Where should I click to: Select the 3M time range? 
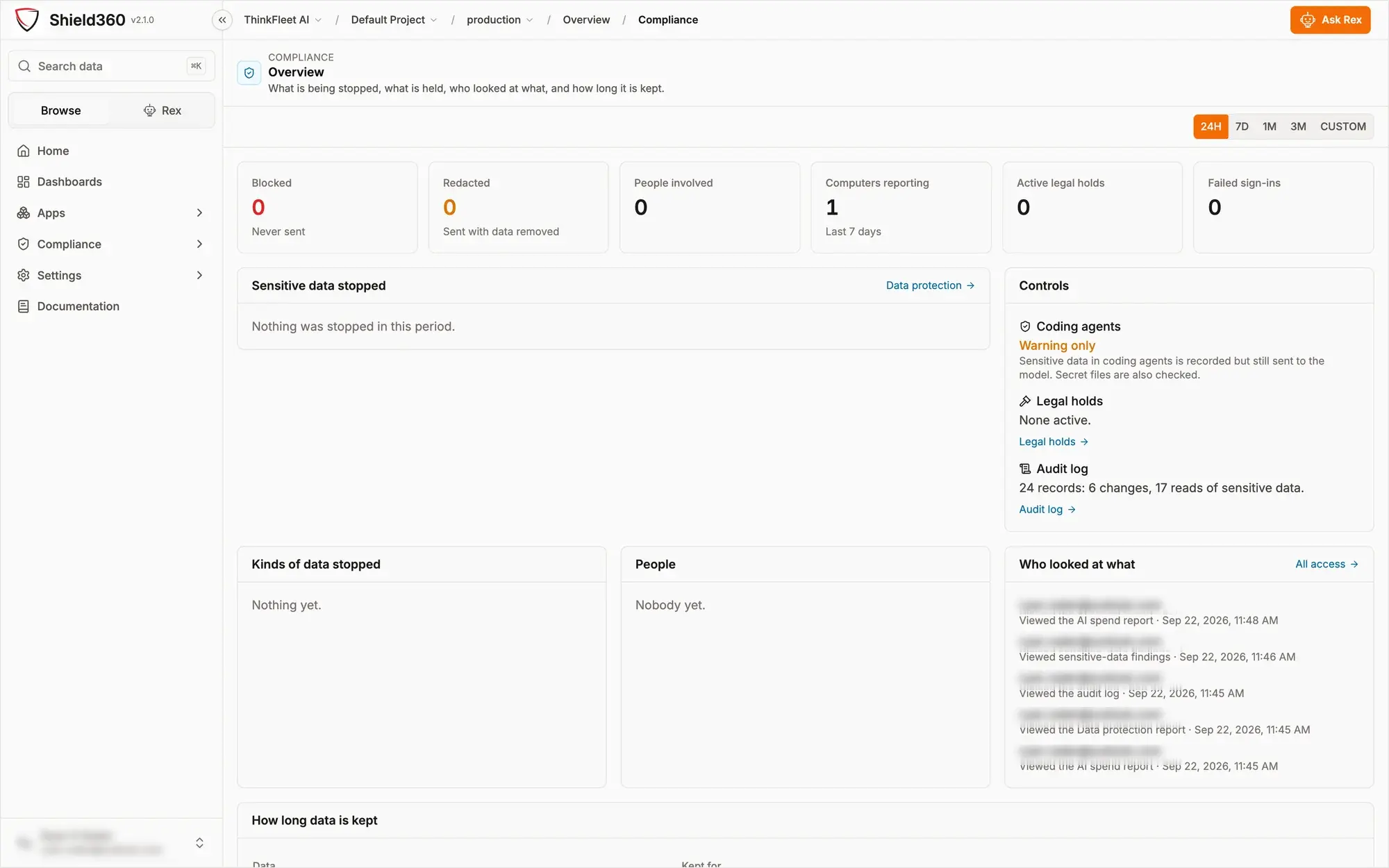pyautogui.click(x=1298, y=126)
